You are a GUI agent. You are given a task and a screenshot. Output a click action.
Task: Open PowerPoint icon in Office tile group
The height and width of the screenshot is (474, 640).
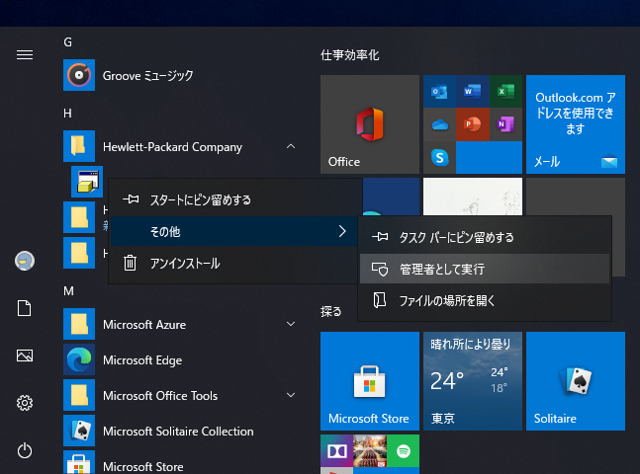coord(472,124)
